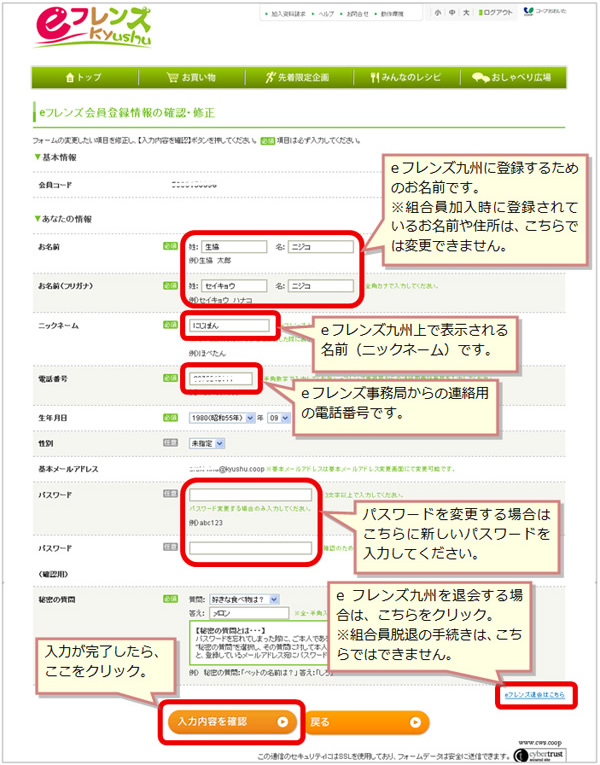
Task: Open the みんなのレシピ navigation item
Action: [406, 77]
